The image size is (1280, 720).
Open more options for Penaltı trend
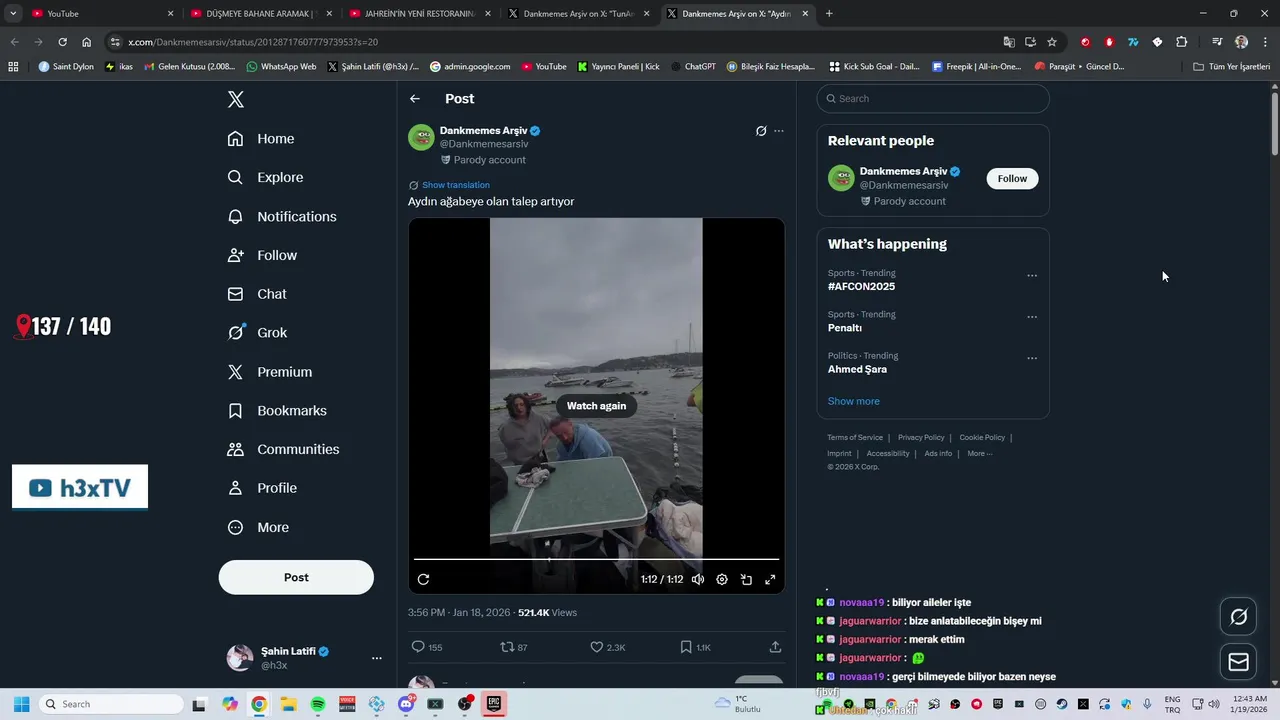1032,317
